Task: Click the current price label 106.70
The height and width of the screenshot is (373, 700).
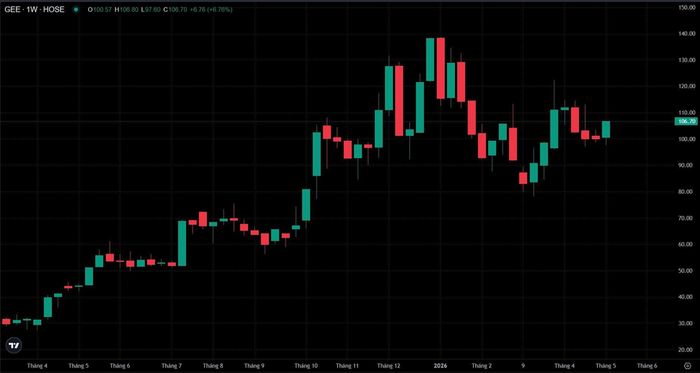Action: pyautogui.click(x=686, y=121)
